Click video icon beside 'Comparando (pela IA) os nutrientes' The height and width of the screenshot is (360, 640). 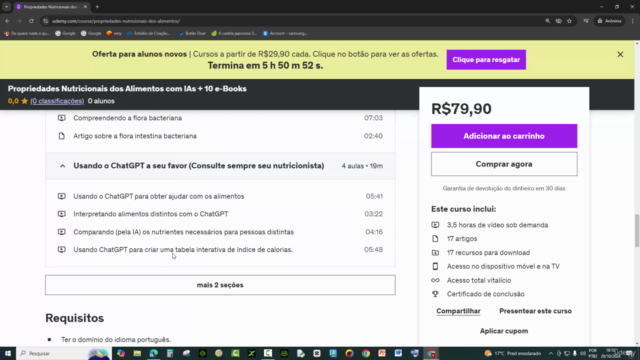tap(62, 232)
